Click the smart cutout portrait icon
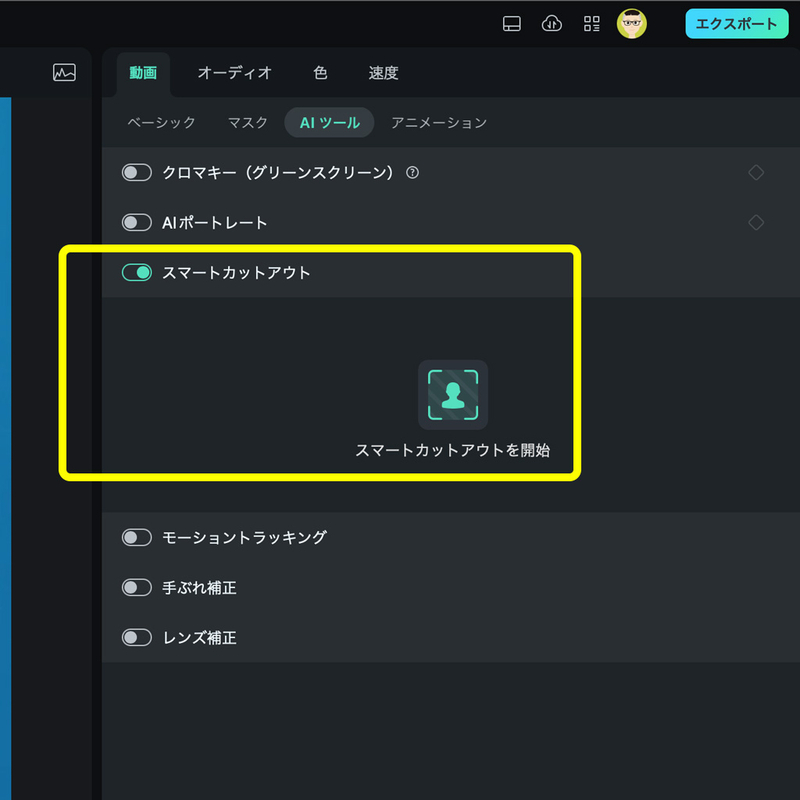 (x=453, y=395)
